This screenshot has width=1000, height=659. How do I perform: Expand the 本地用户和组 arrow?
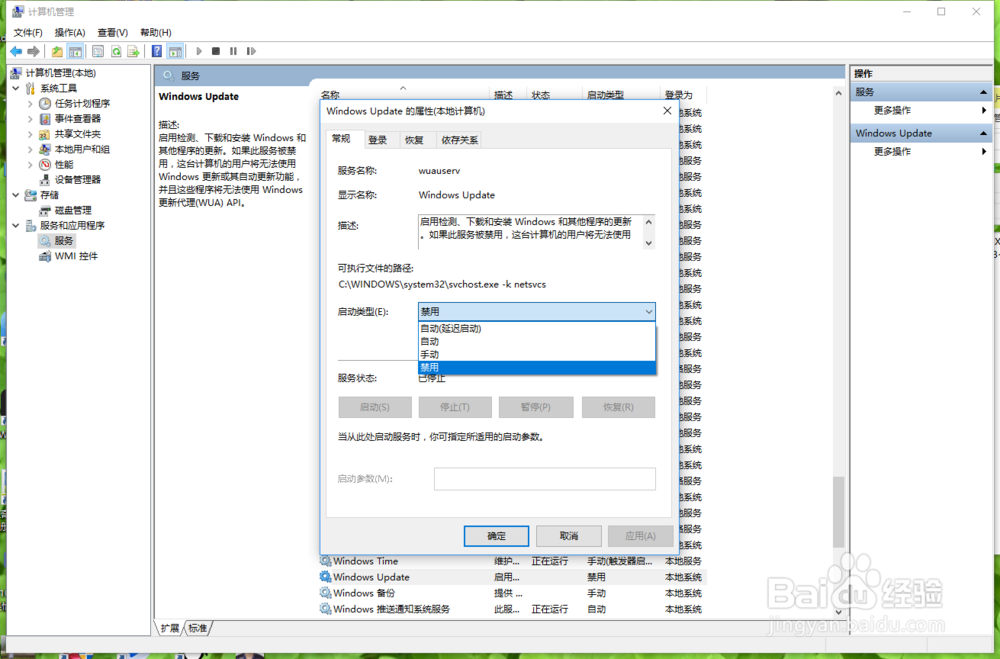pos(30,149)
